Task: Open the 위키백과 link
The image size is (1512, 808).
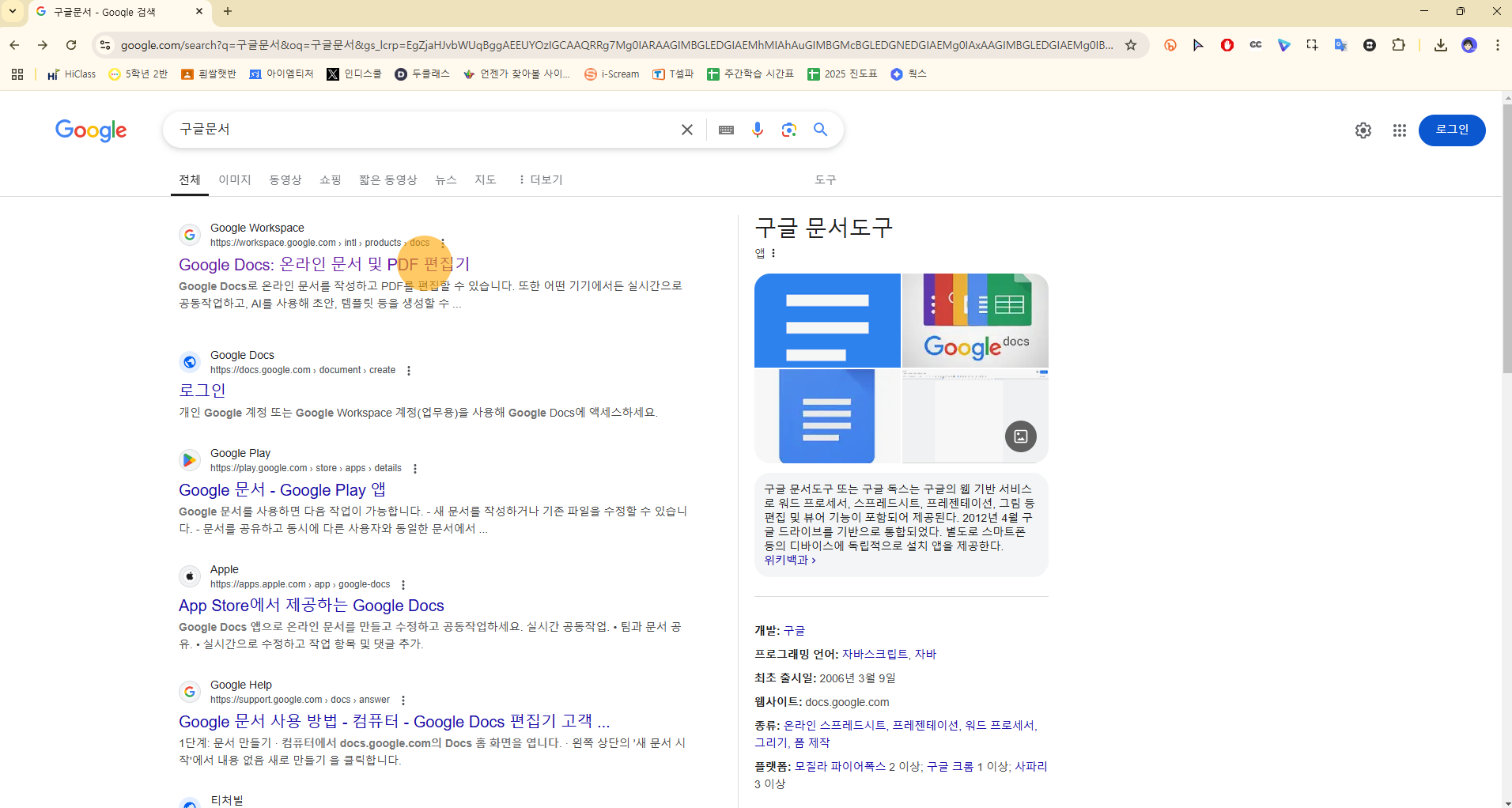Action: coord(789,560)
